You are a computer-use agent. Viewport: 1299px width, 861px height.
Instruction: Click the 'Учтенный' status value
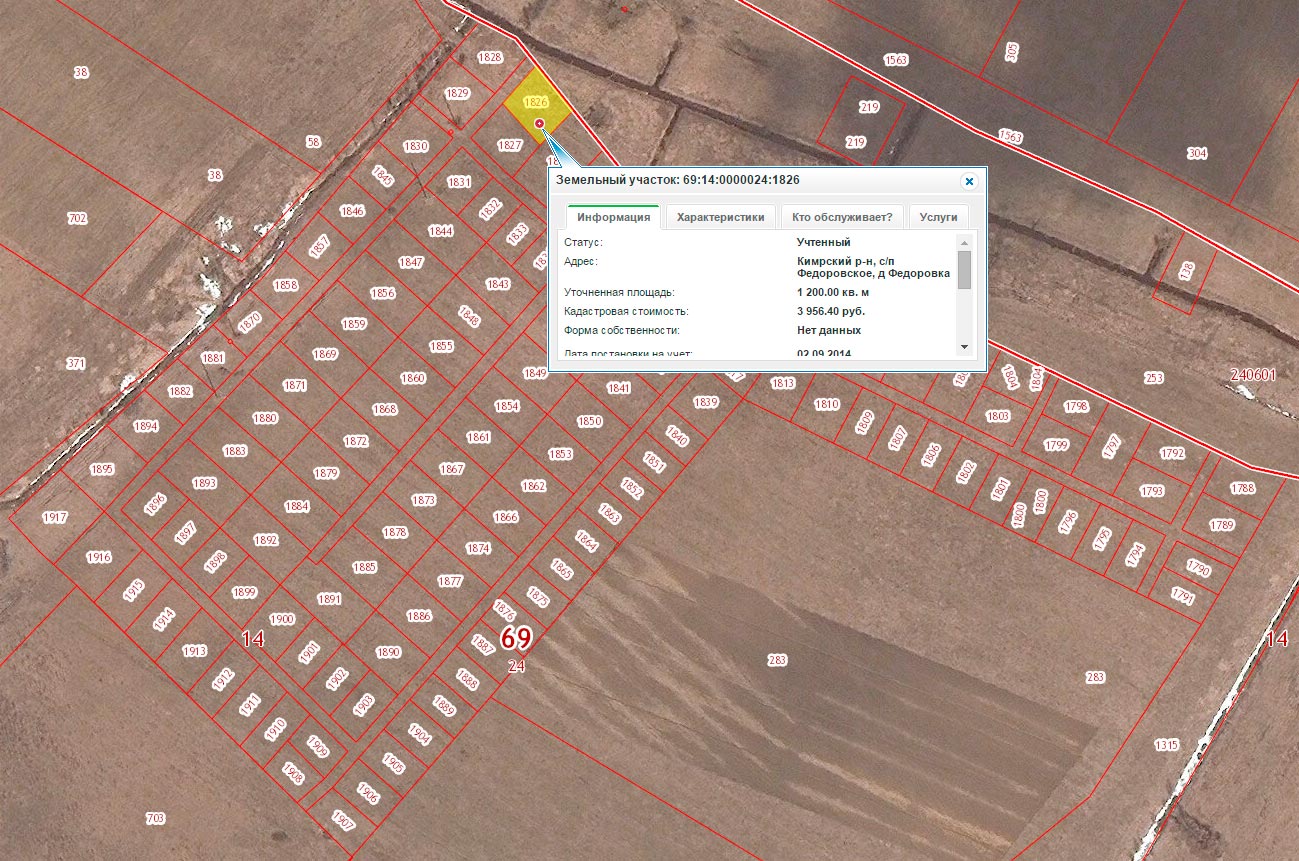click(824, 242)
